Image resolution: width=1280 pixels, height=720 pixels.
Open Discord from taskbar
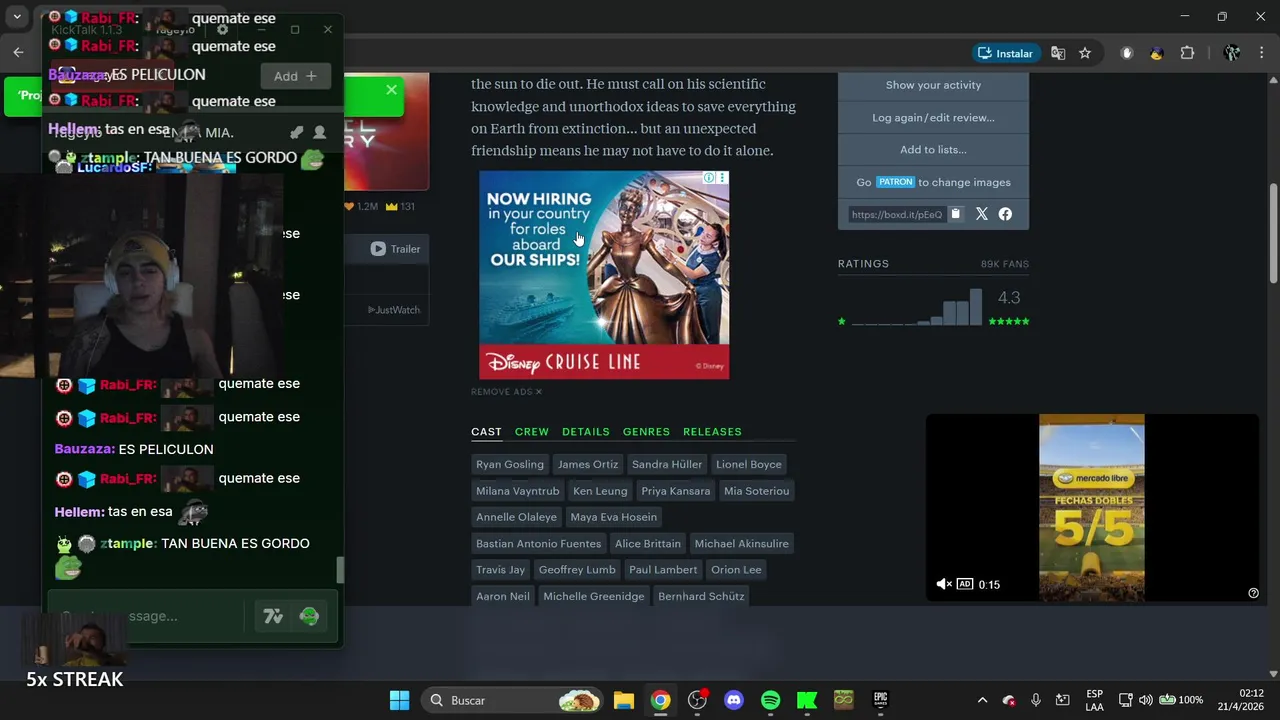click(x=734, y=700)
